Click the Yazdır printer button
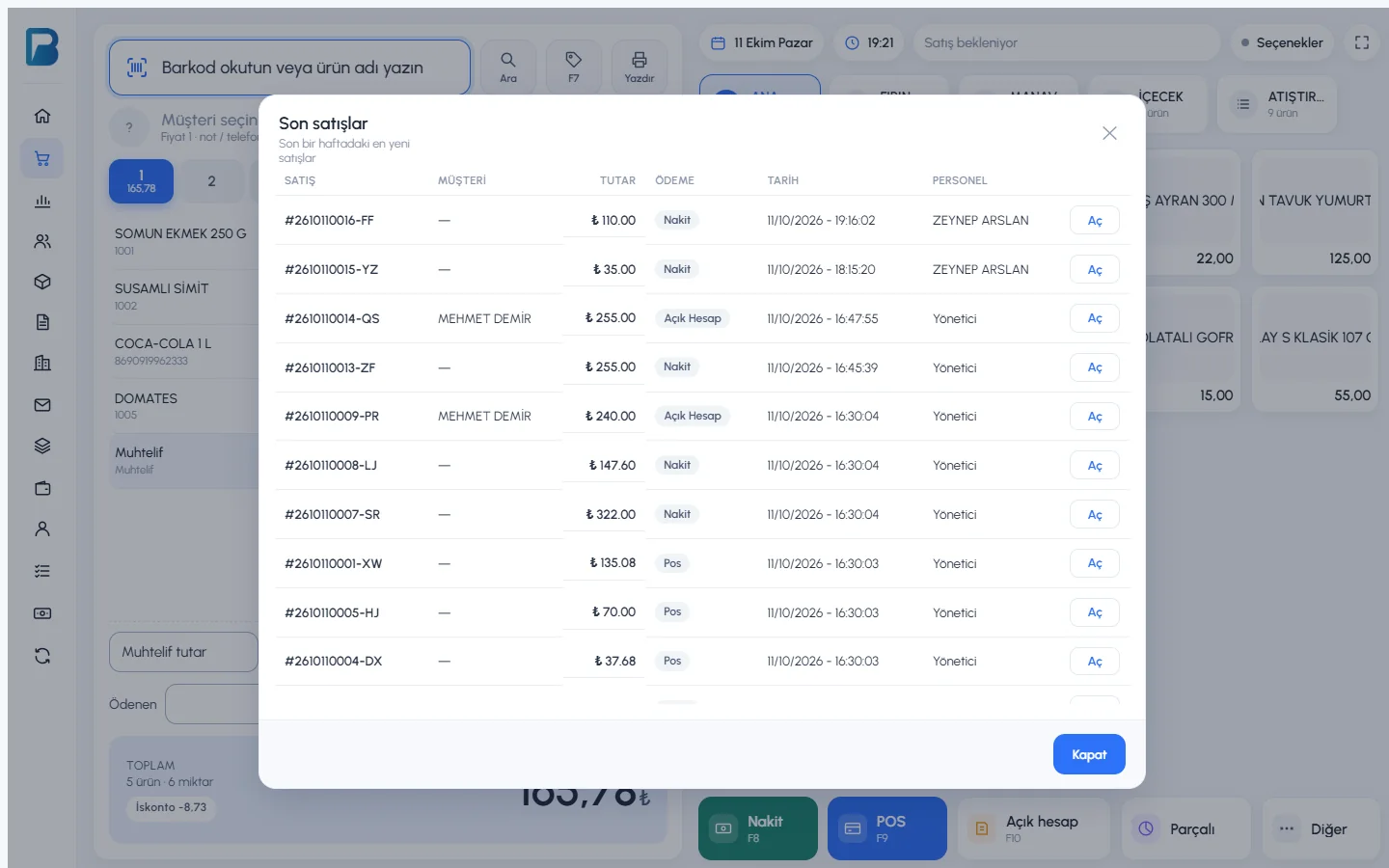Screen dimensions: 1389x868 (639, 68)
